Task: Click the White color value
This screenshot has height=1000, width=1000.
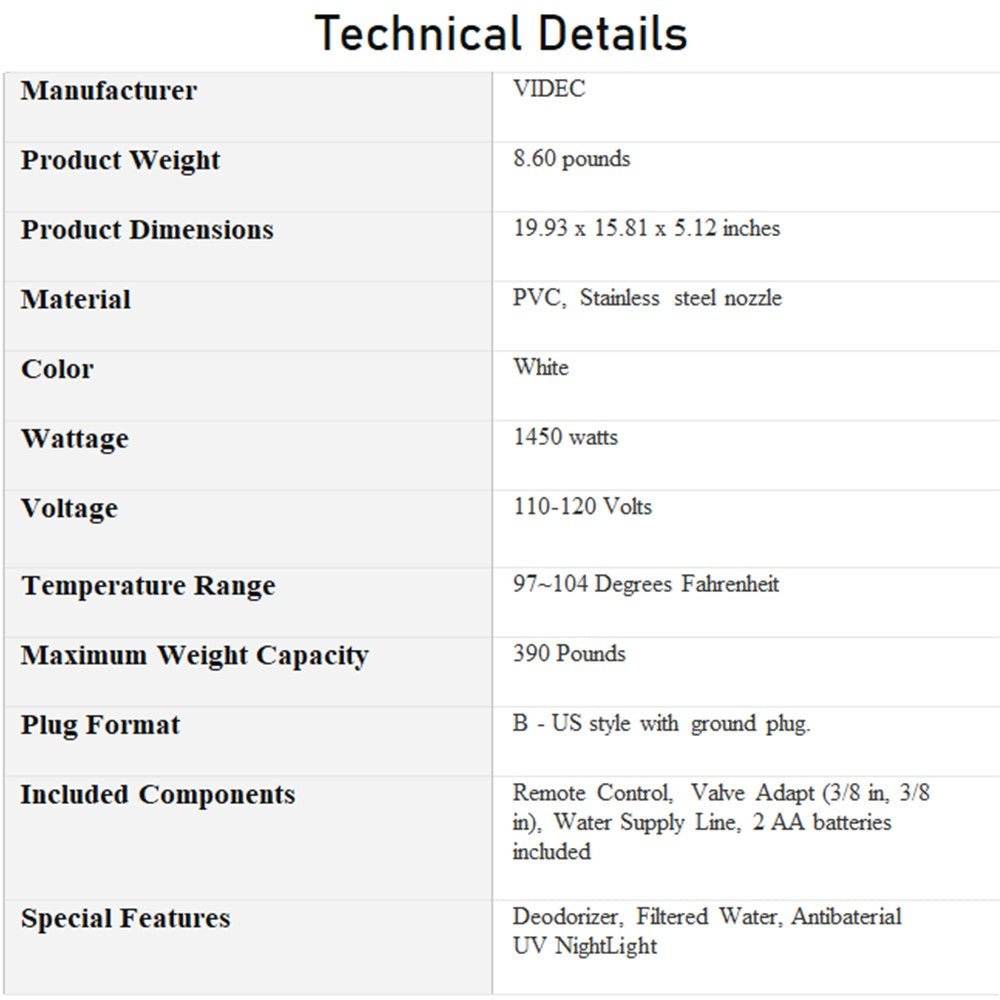Action: pos(541,367)
